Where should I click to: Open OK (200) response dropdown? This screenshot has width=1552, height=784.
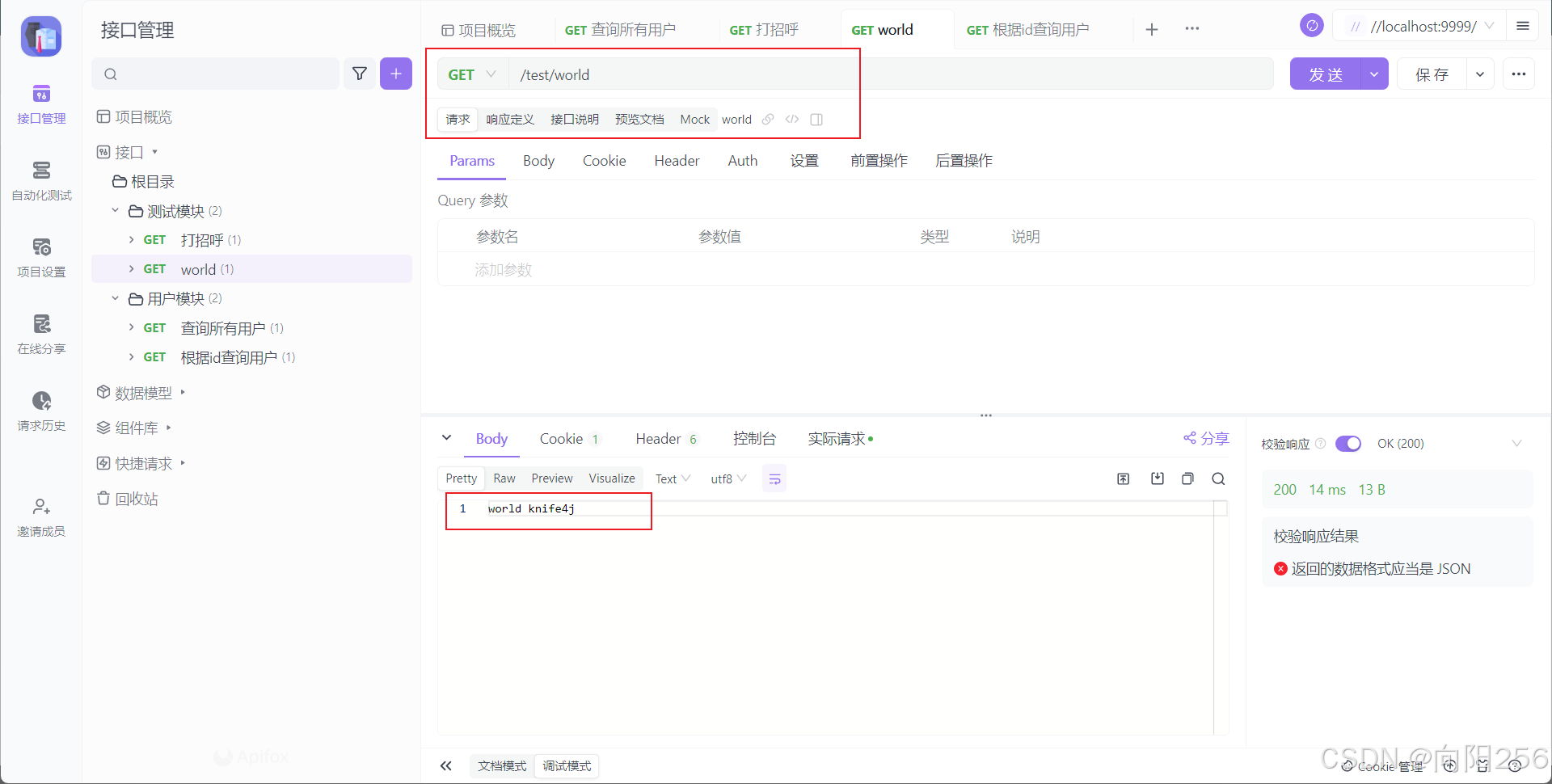[x=1449, y=444]
